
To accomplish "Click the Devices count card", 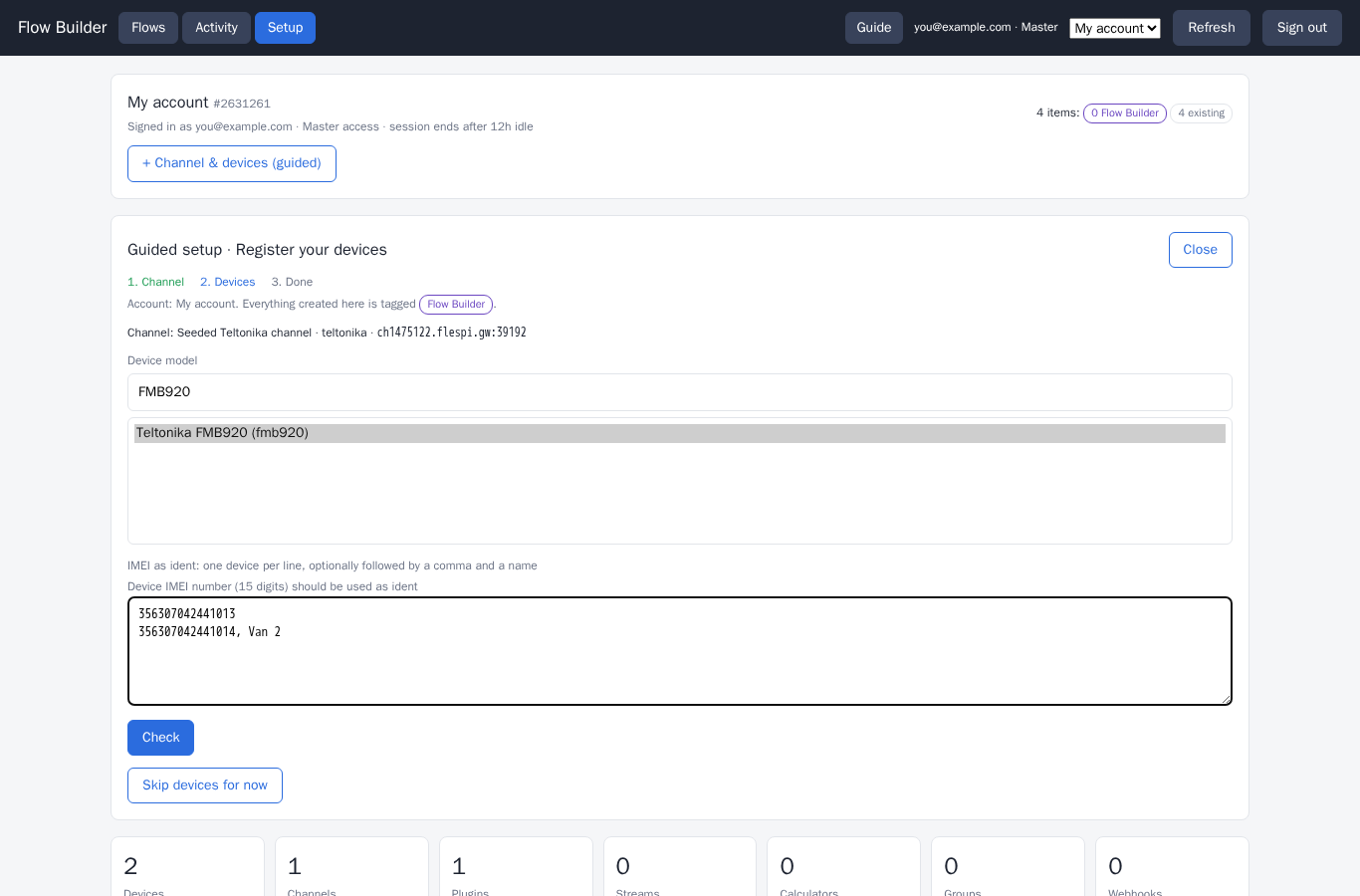I will [x=187, y=867].
